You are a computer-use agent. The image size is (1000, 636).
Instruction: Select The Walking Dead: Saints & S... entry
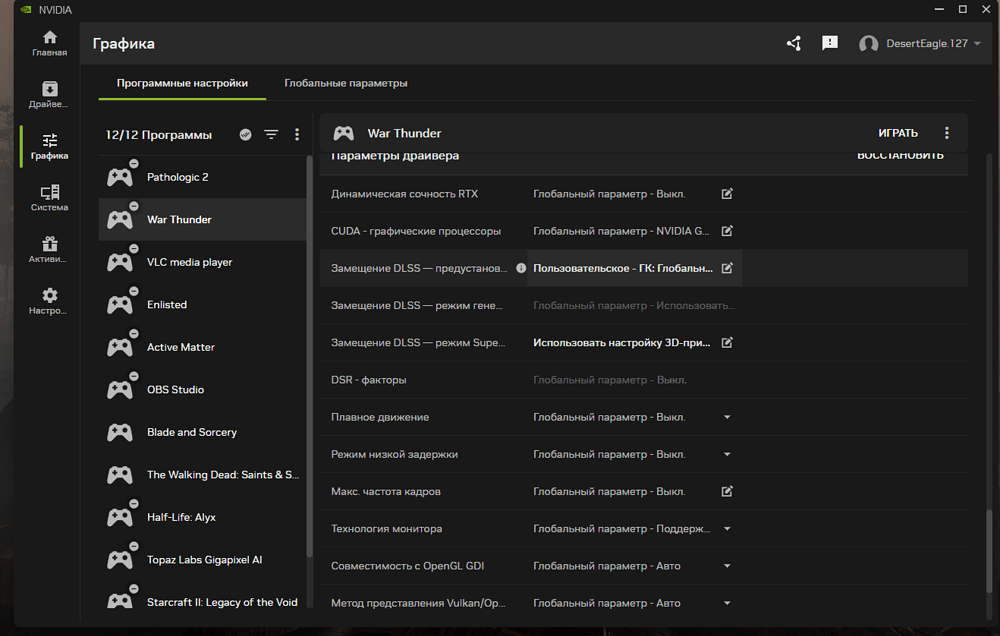click(x=203, y=475)
